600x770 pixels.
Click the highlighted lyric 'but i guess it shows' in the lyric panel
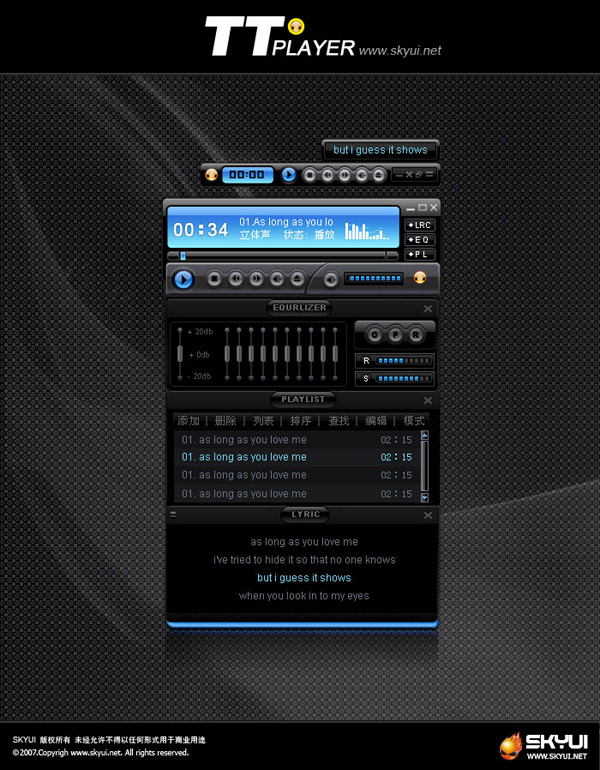pyautogui.click(x=304, y=578)
